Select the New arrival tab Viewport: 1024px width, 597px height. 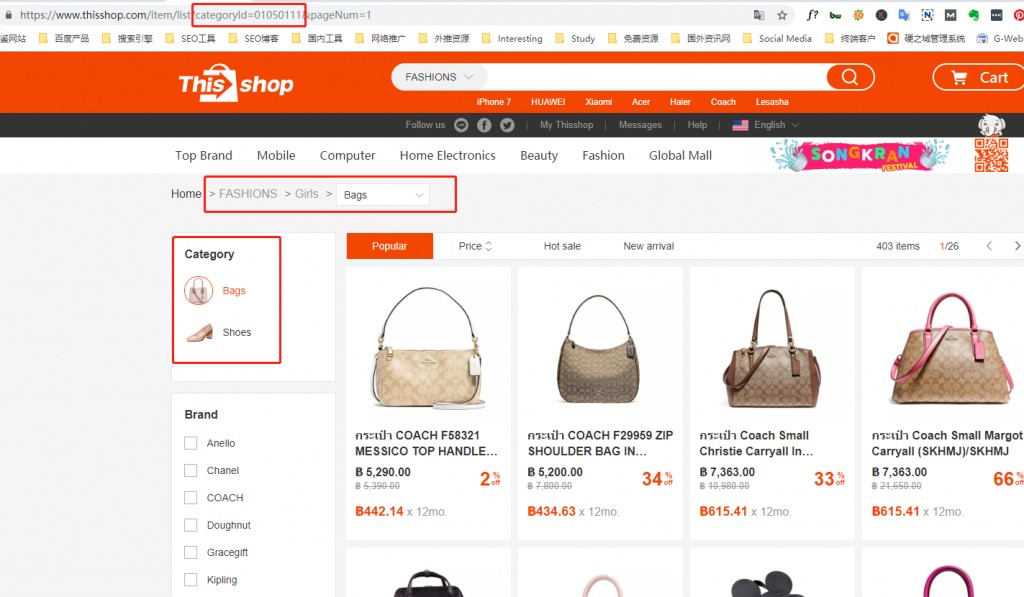648,246
